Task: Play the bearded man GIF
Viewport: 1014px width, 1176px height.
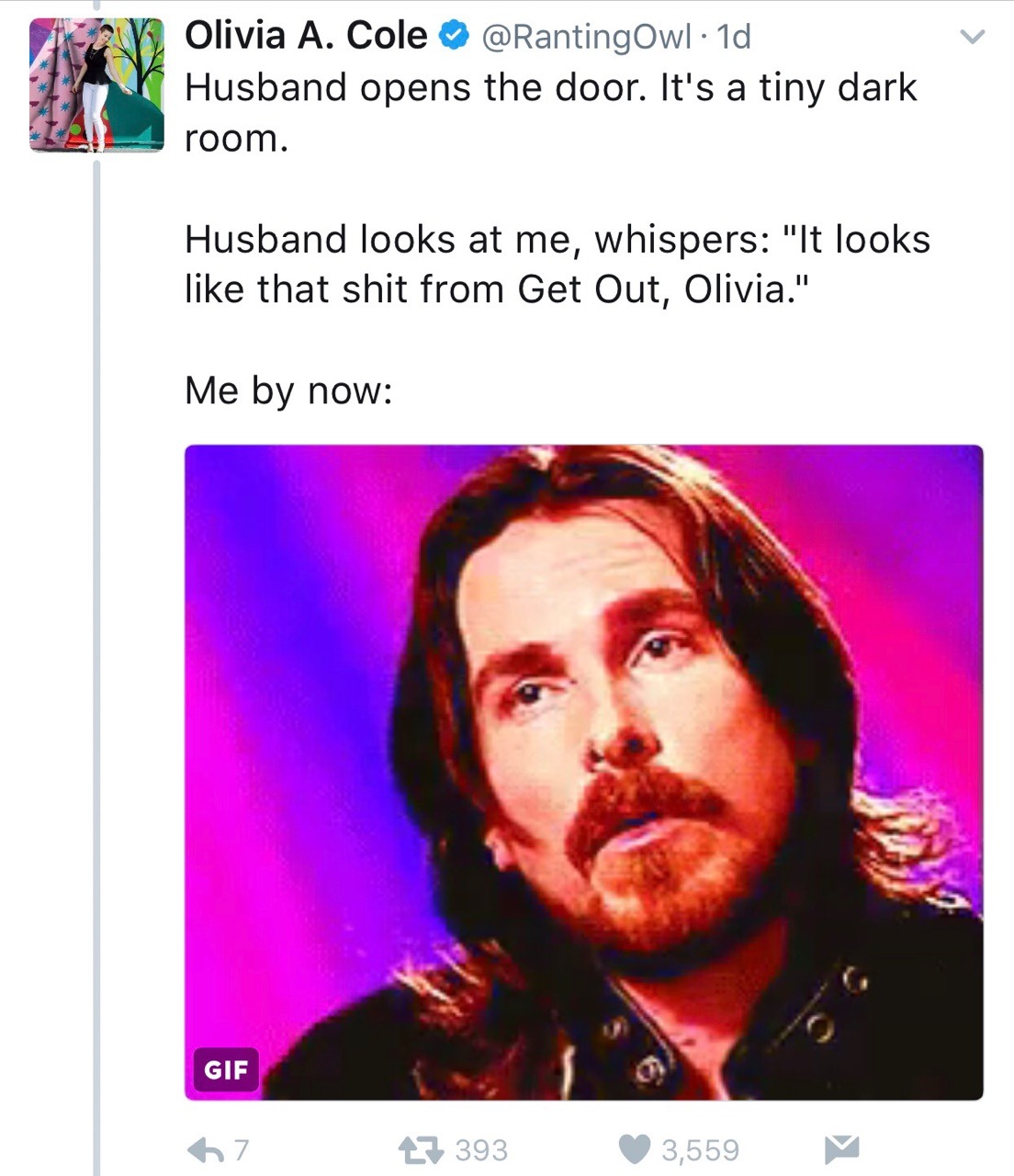Action: pyautogui.click(x=584, y=773)
